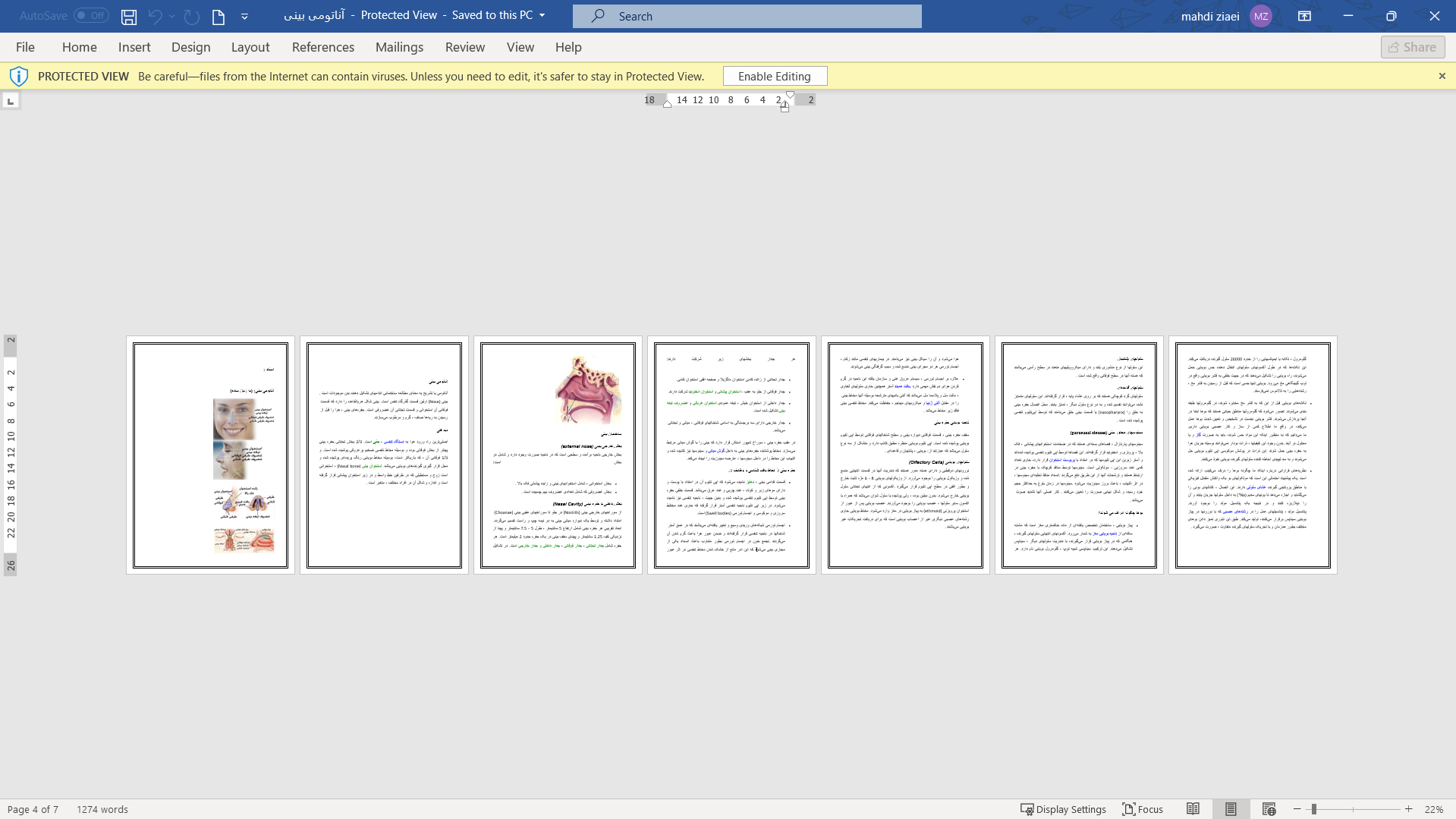Switch to Mailings tab
This screenshot has height=819, width=1456.
coord(400,47)
